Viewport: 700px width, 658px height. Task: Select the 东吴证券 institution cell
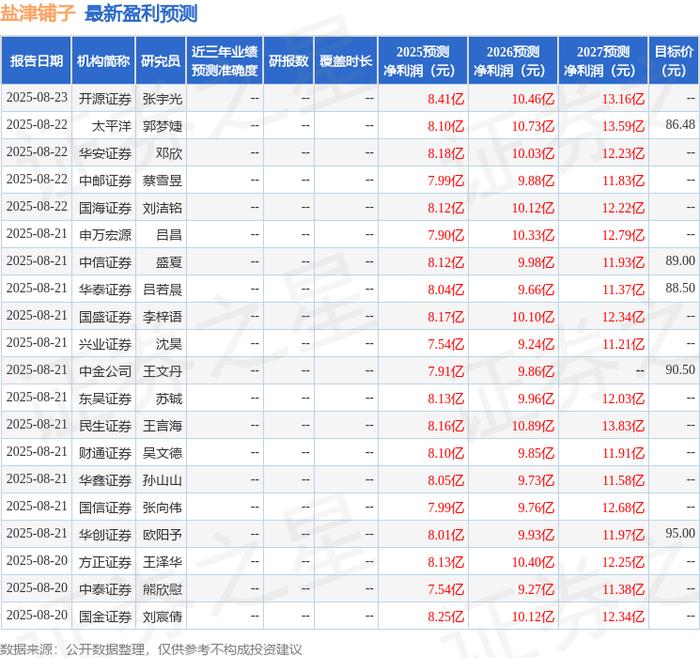tap(105, 398)
